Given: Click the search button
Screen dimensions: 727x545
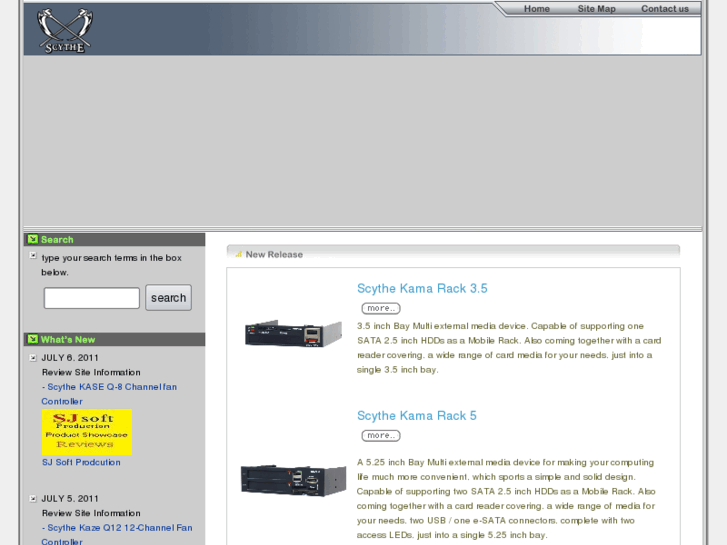Looking at the screenshot, I should (168, 298).
